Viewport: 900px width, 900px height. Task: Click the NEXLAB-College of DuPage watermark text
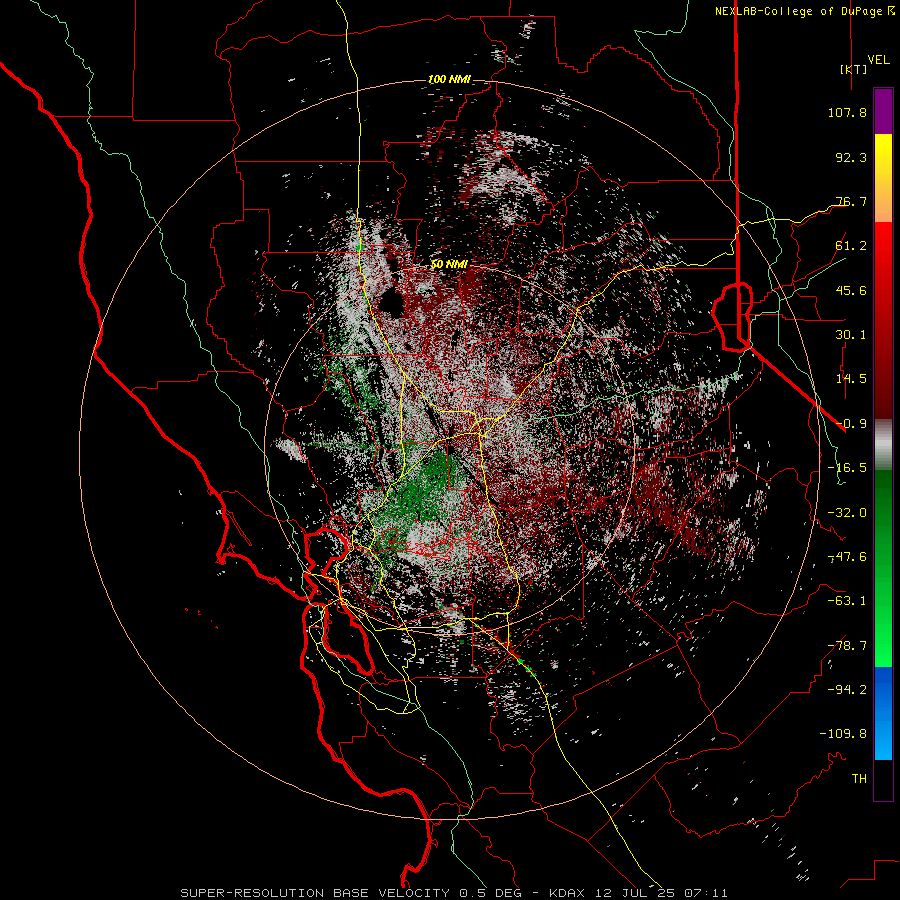click(x=804, y=11)
